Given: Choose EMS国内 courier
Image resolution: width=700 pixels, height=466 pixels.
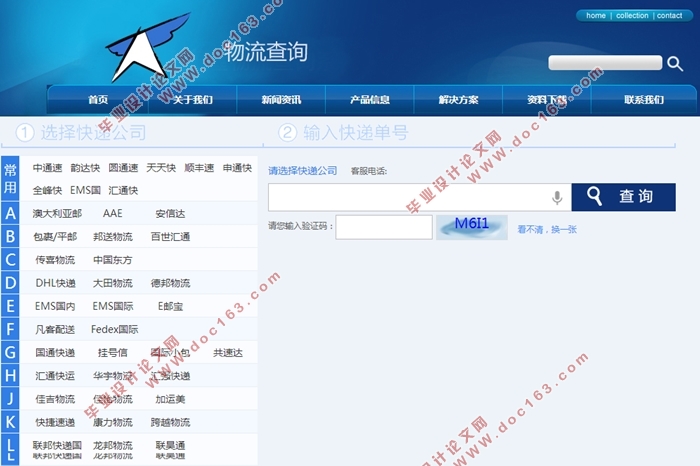Looking at the screenshot, I should pyautogui.click(x=55, y=306).
